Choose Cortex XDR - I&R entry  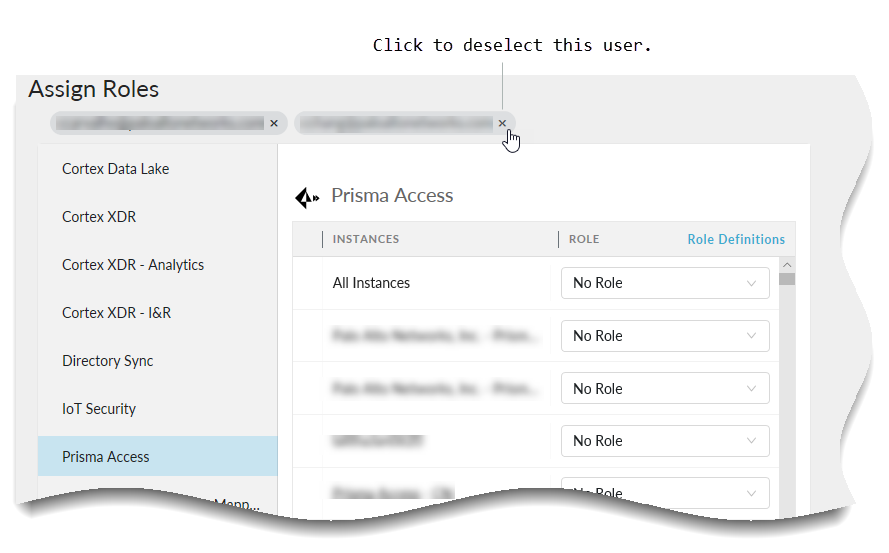pos(116,313)
